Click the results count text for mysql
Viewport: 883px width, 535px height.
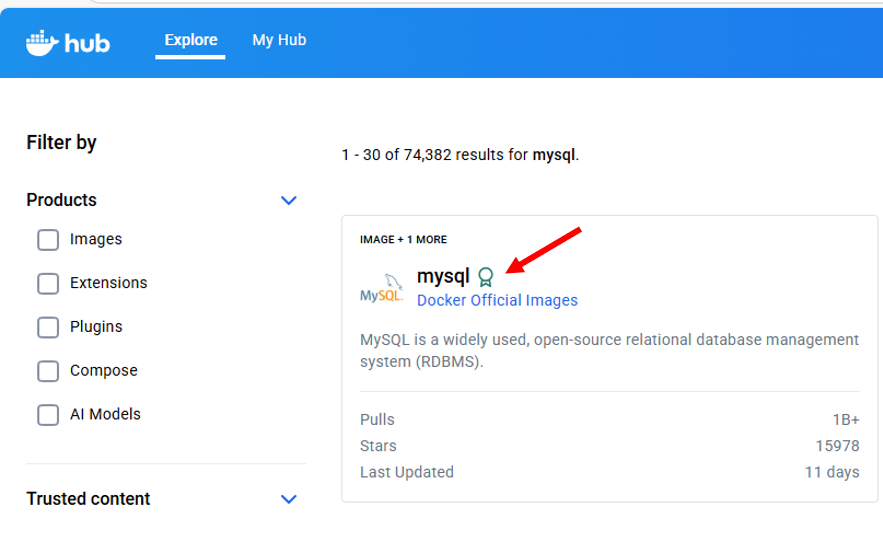[460, 155]
